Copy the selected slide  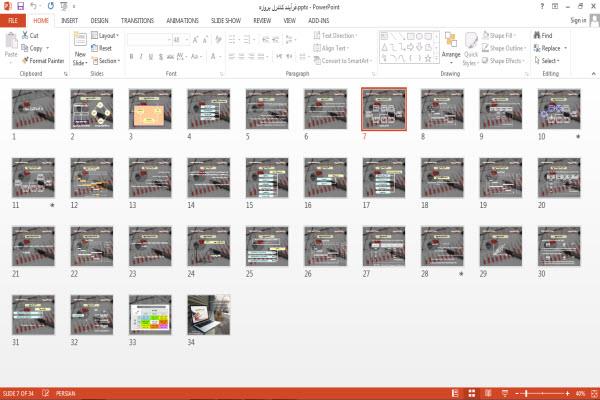[x=32, y=48]
